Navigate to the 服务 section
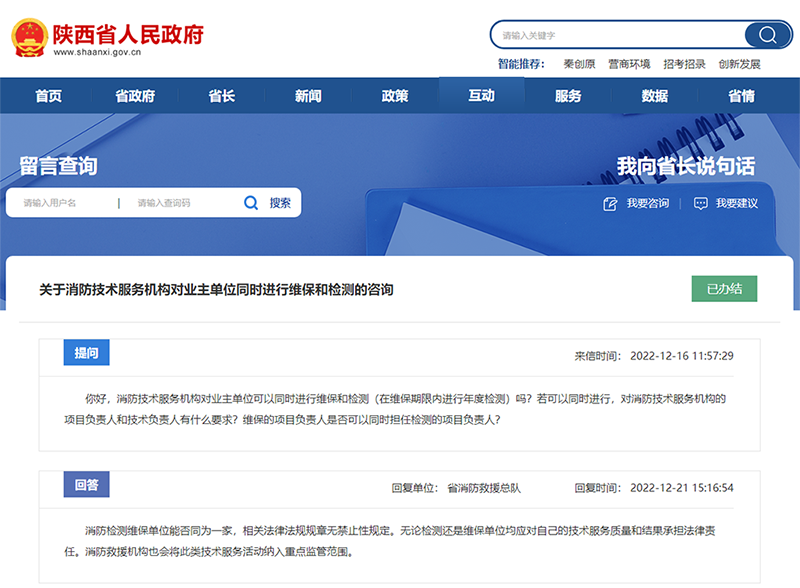 click(568, 96)
